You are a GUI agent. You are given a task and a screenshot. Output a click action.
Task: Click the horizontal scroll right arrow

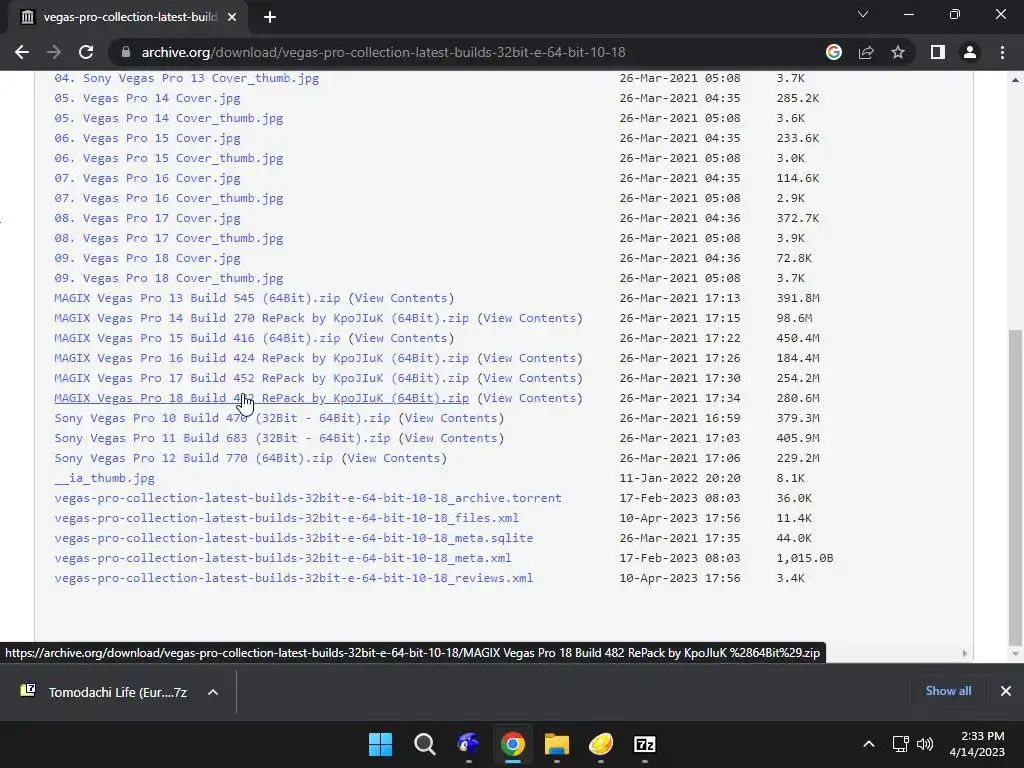(965, 653)
